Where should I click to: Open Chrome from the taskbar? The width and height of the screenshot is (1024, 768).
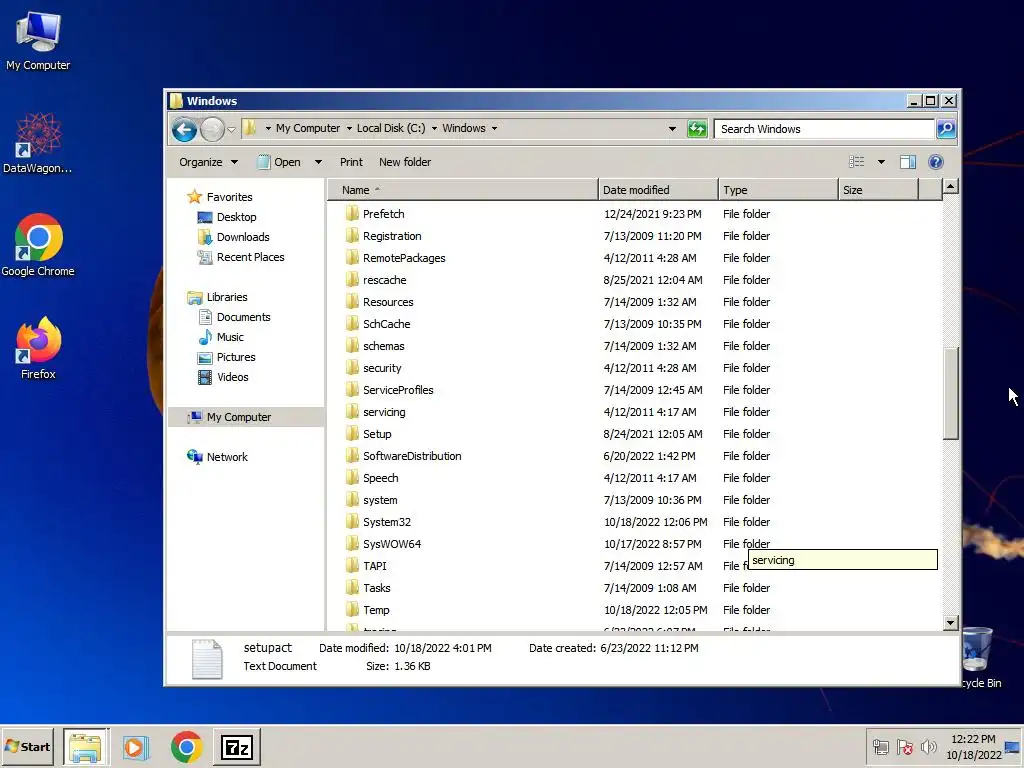tap(186, 746)
